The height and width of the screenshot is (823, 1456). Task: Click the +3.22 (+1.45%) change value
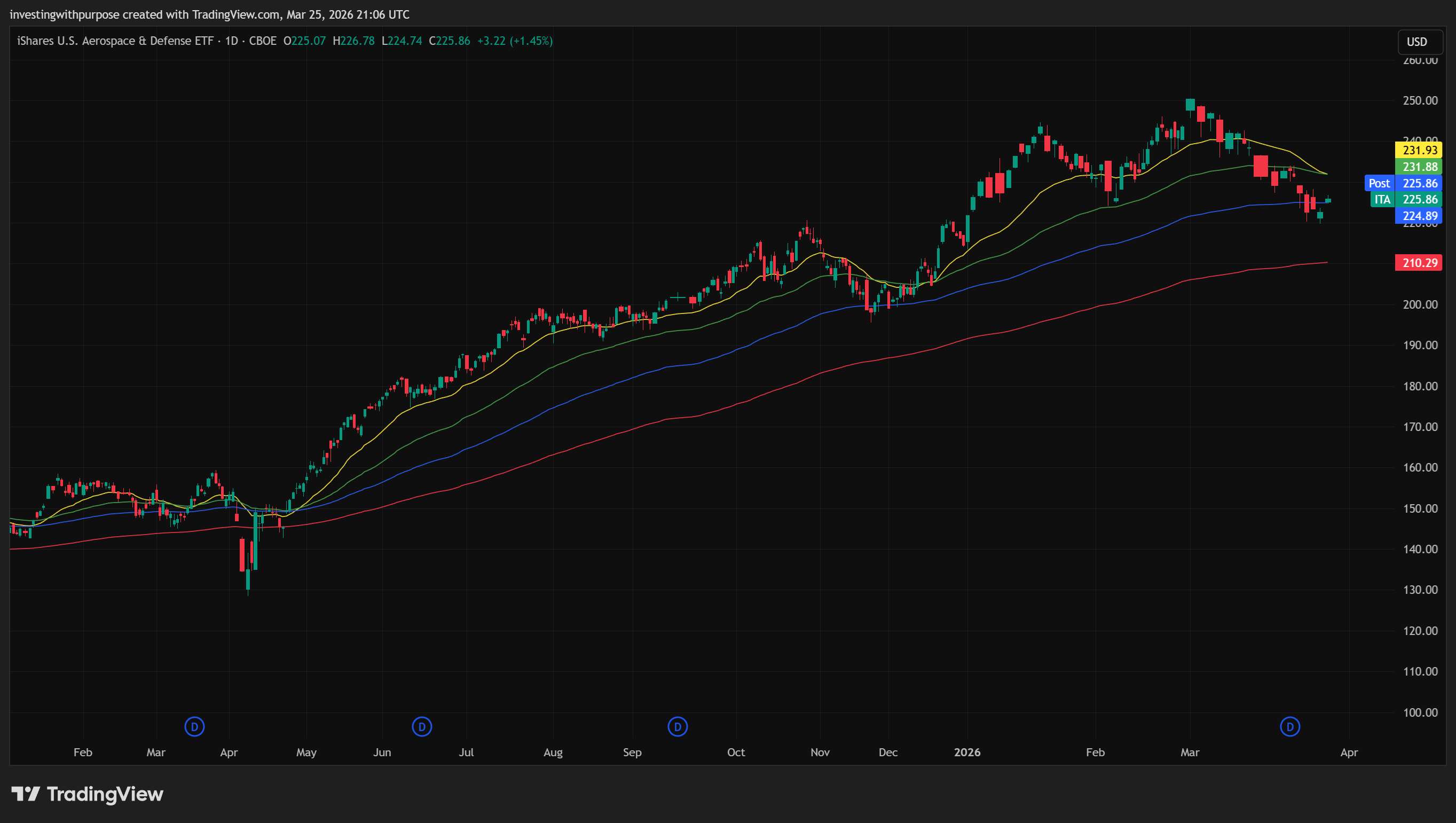pyautogui.click(x=514, y=41)
